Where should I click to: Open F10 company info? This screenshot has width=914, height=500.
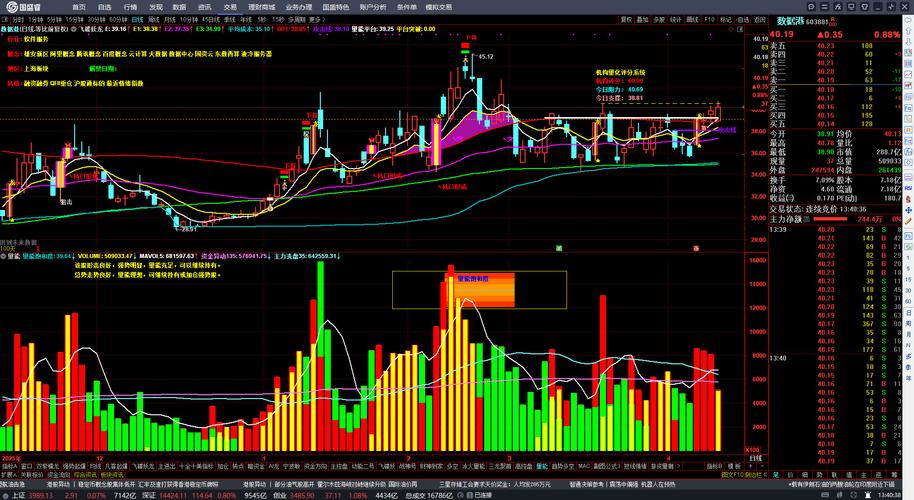[709, 19]
